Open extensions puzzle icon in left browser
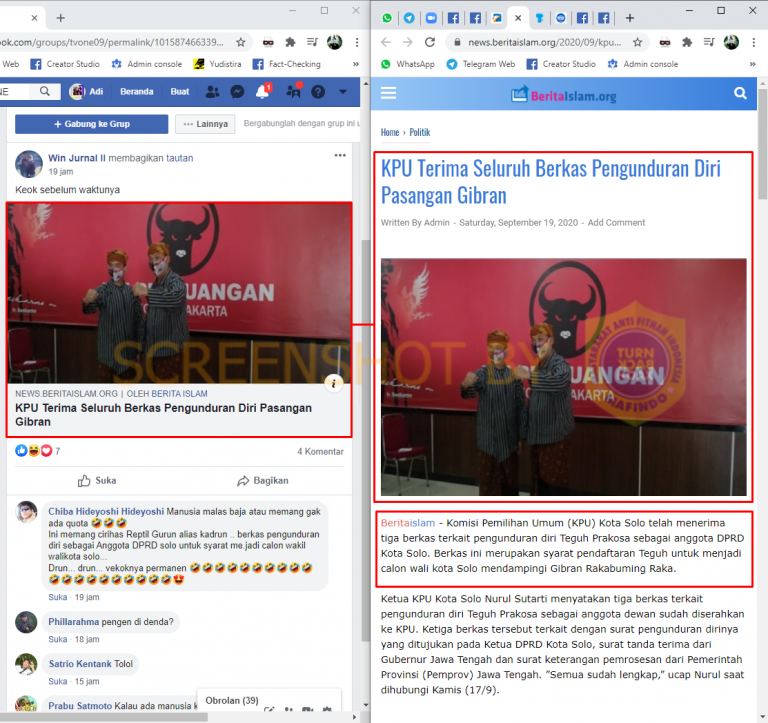Viewport: 768px width, 723px height. point(290,42)
